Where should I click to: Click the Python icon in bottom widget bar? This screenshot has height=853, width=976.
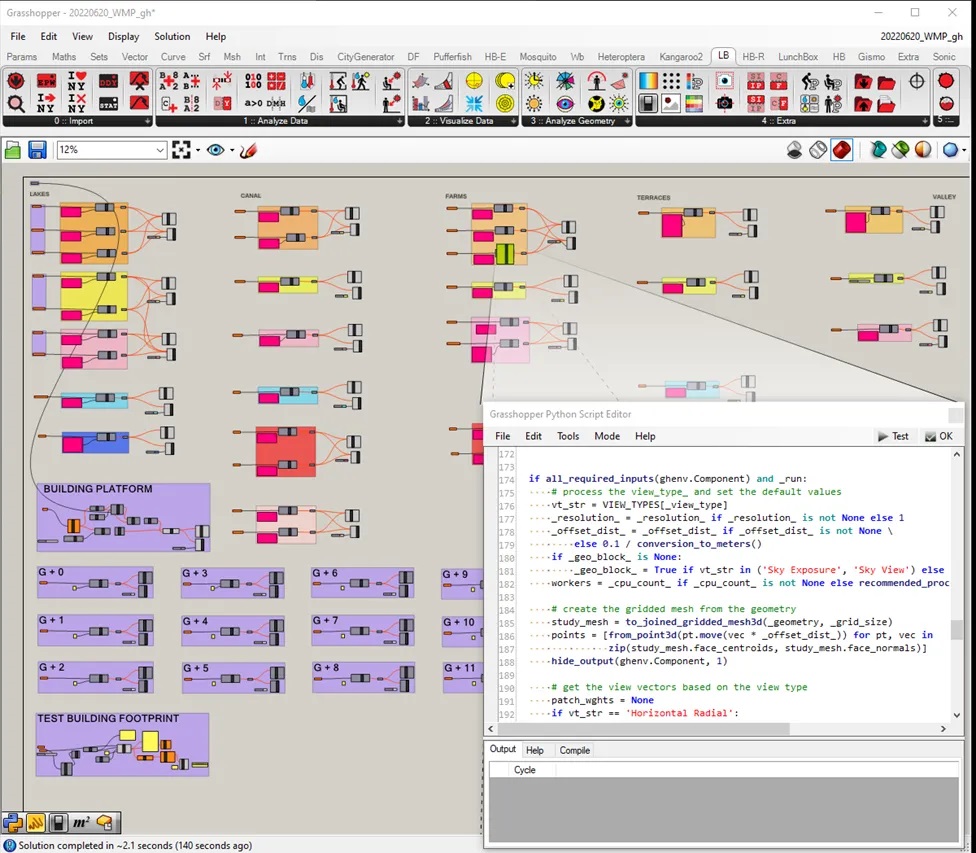[13, 822]
